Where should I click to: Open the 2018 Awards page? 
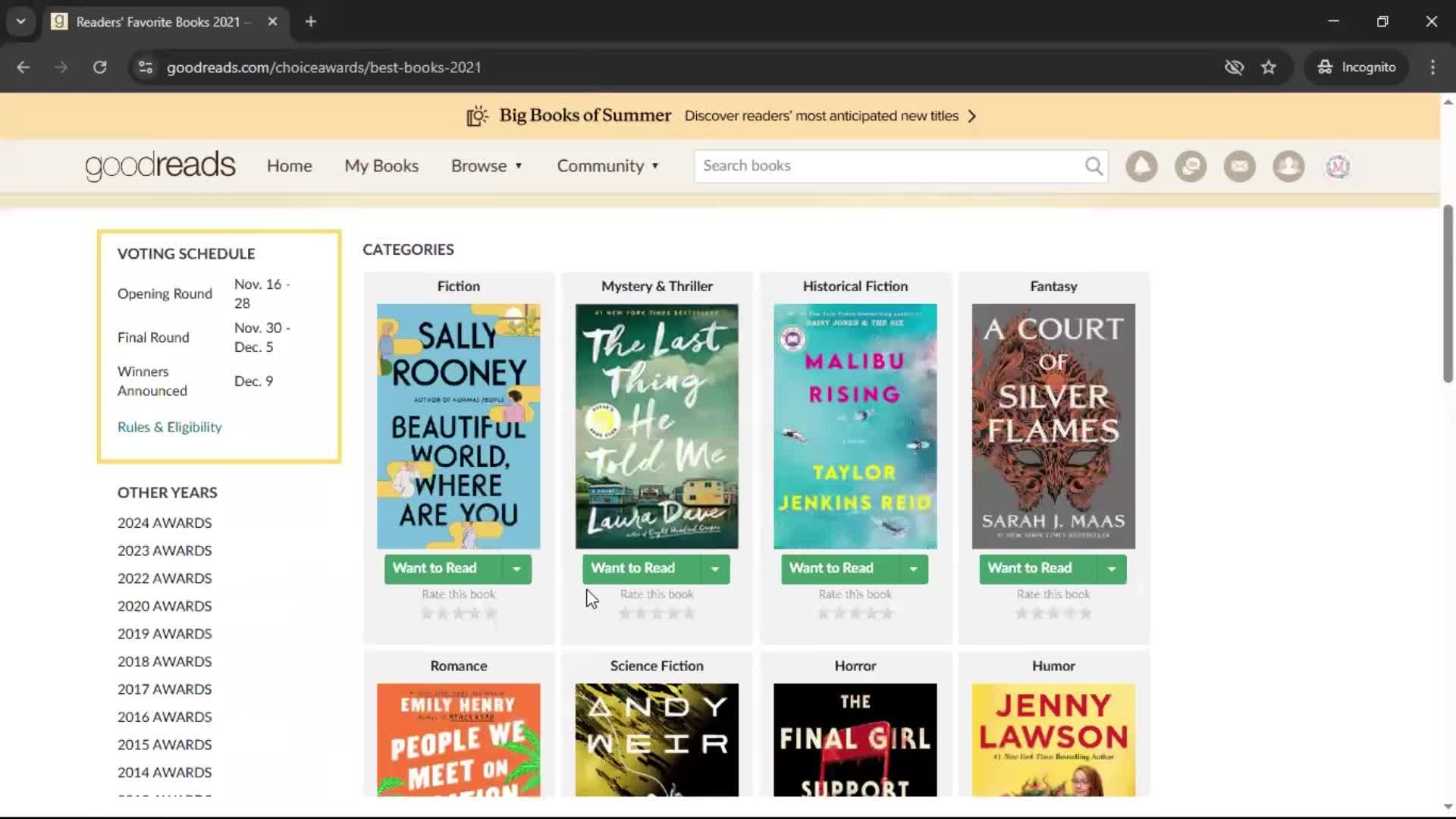click(165, 661)
